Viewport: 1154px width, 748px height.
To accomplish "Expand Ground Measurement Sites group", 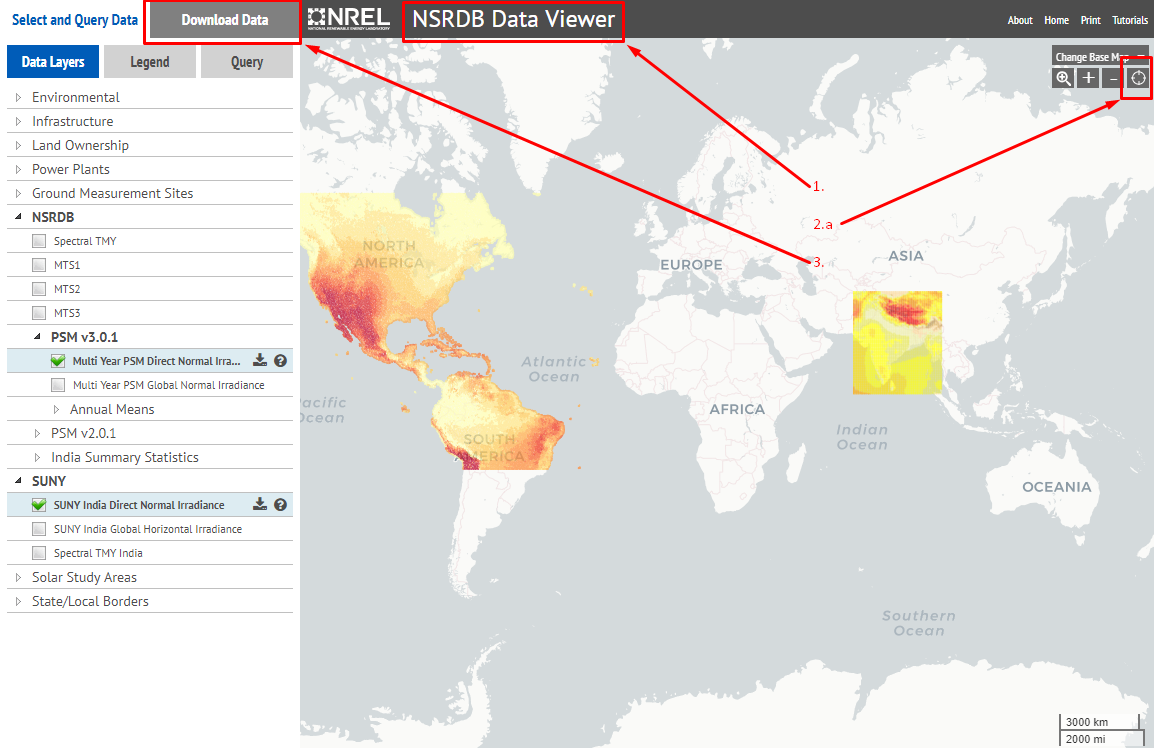I will [18, 193].
